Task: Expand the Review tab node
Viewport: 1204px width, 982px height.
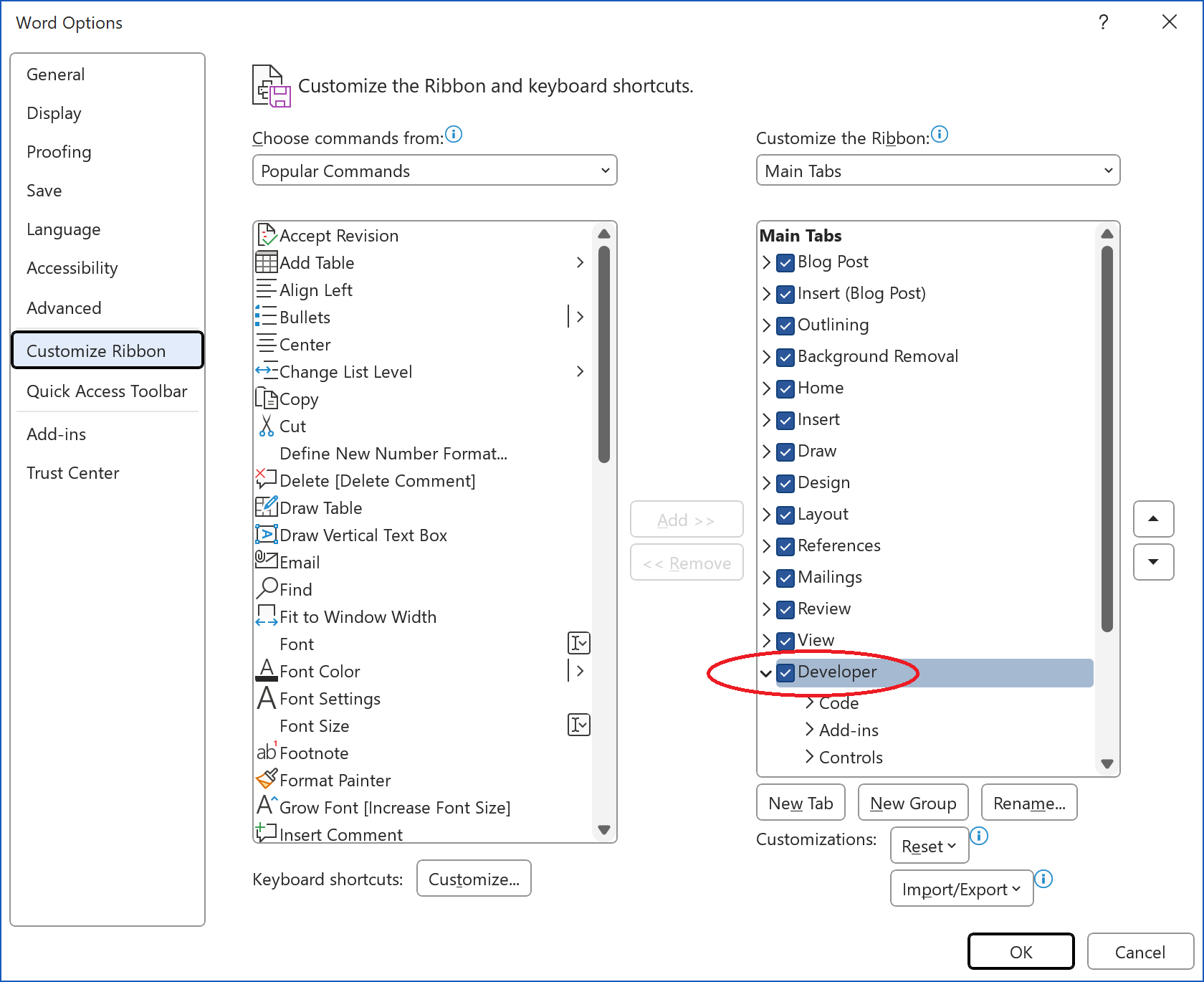Action: pyautogui.click(x=766, y=609)
